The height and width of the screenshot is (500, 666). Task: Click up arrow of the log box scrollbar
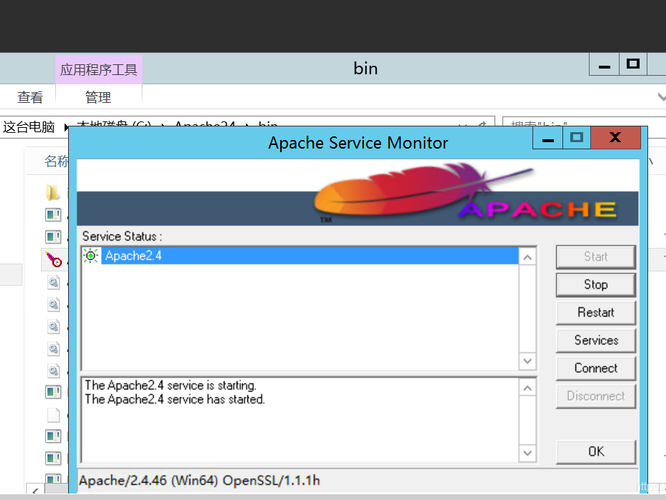pos(528,388)
